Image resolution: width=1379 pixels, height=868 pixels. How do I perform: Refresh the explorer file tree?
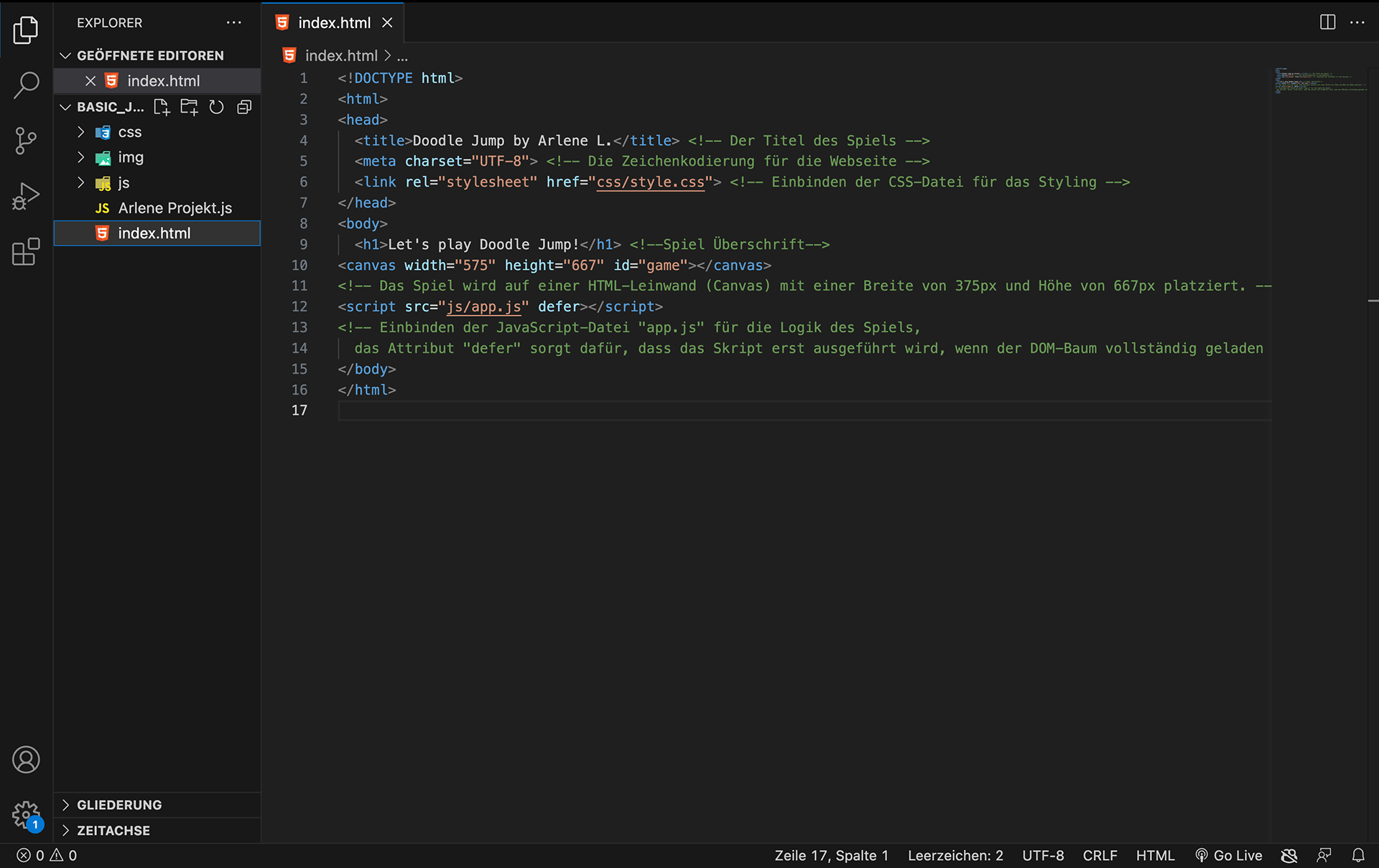(x=216, y=107)
